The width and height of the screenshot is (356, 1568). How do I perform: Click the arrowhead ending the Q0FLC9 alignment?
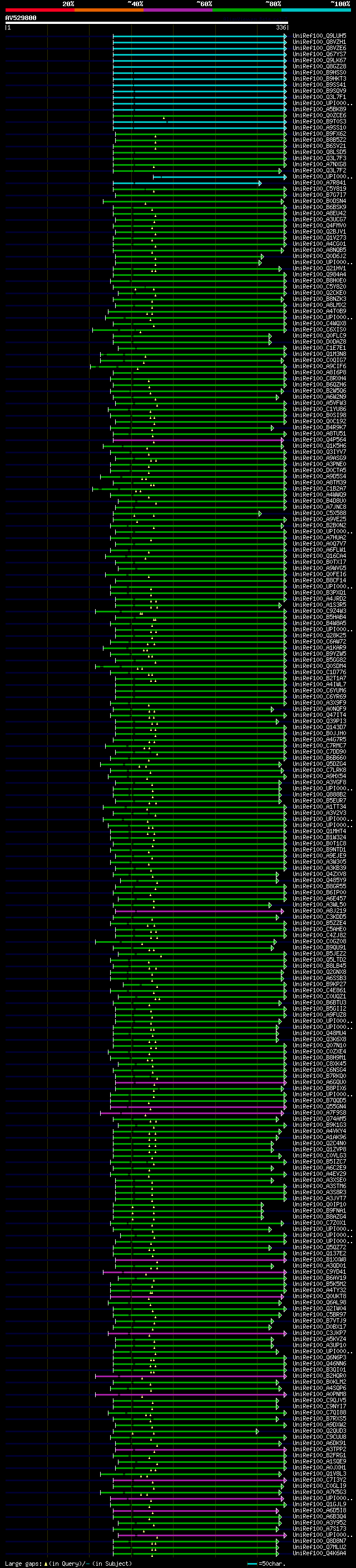[270, 335]
